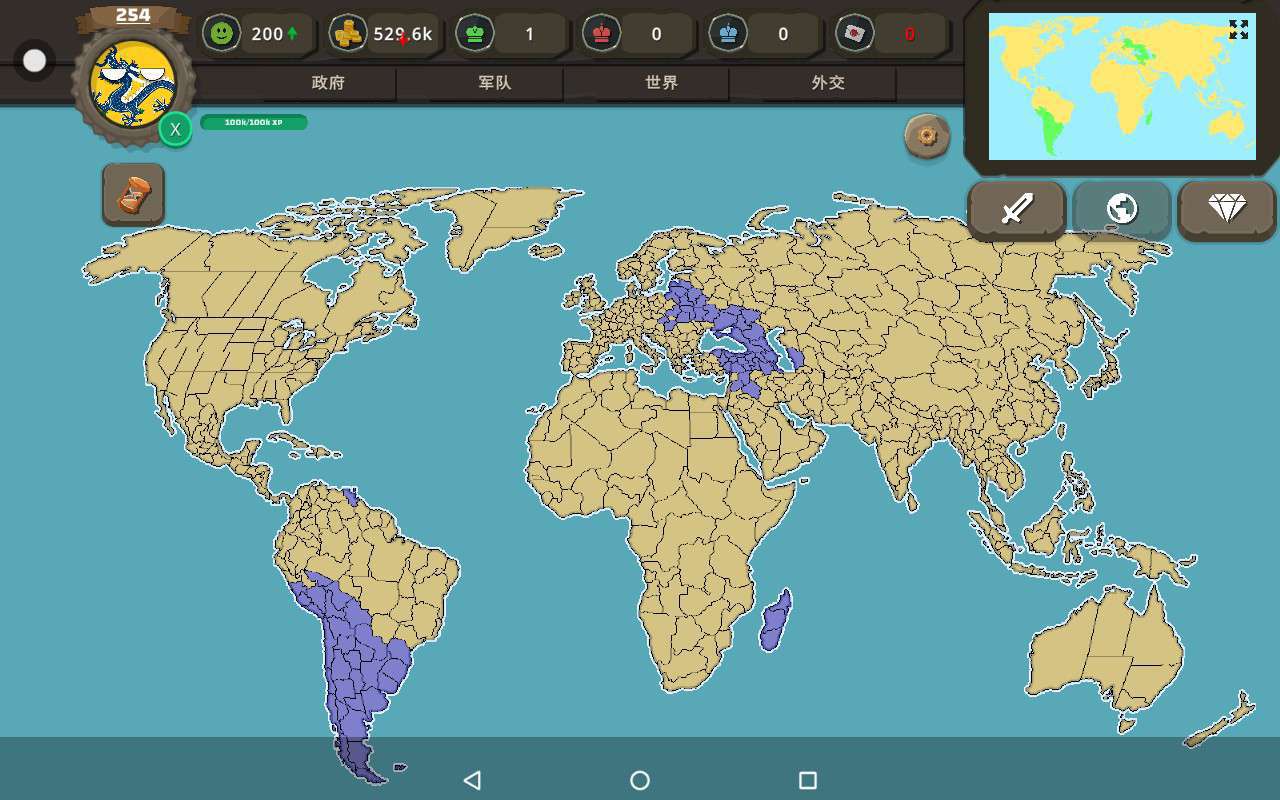Open the dragon flag nation emblem
The height and width of the screenshot is (800, 1280).
tap(133, 83)
